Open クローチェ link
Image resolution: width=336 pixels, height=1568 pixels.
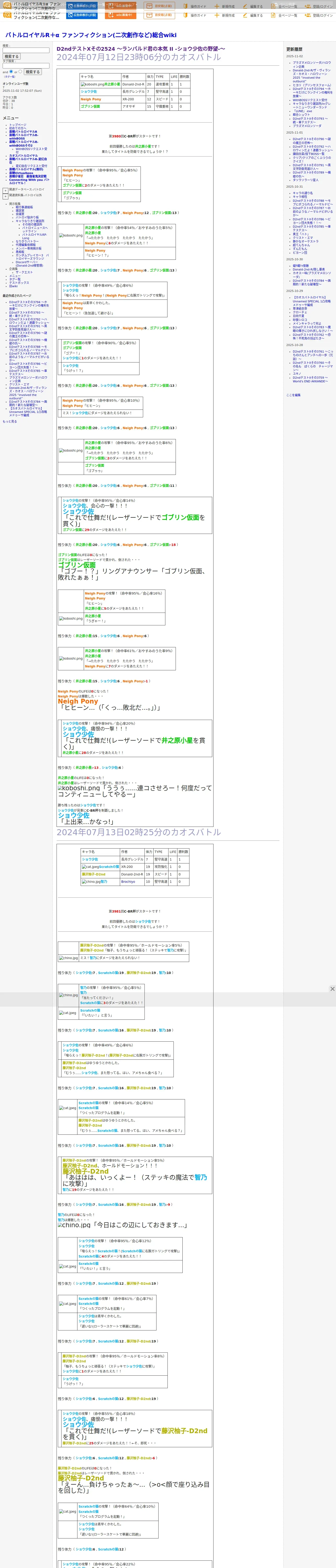pyautogui.click(x=300, y=312)
